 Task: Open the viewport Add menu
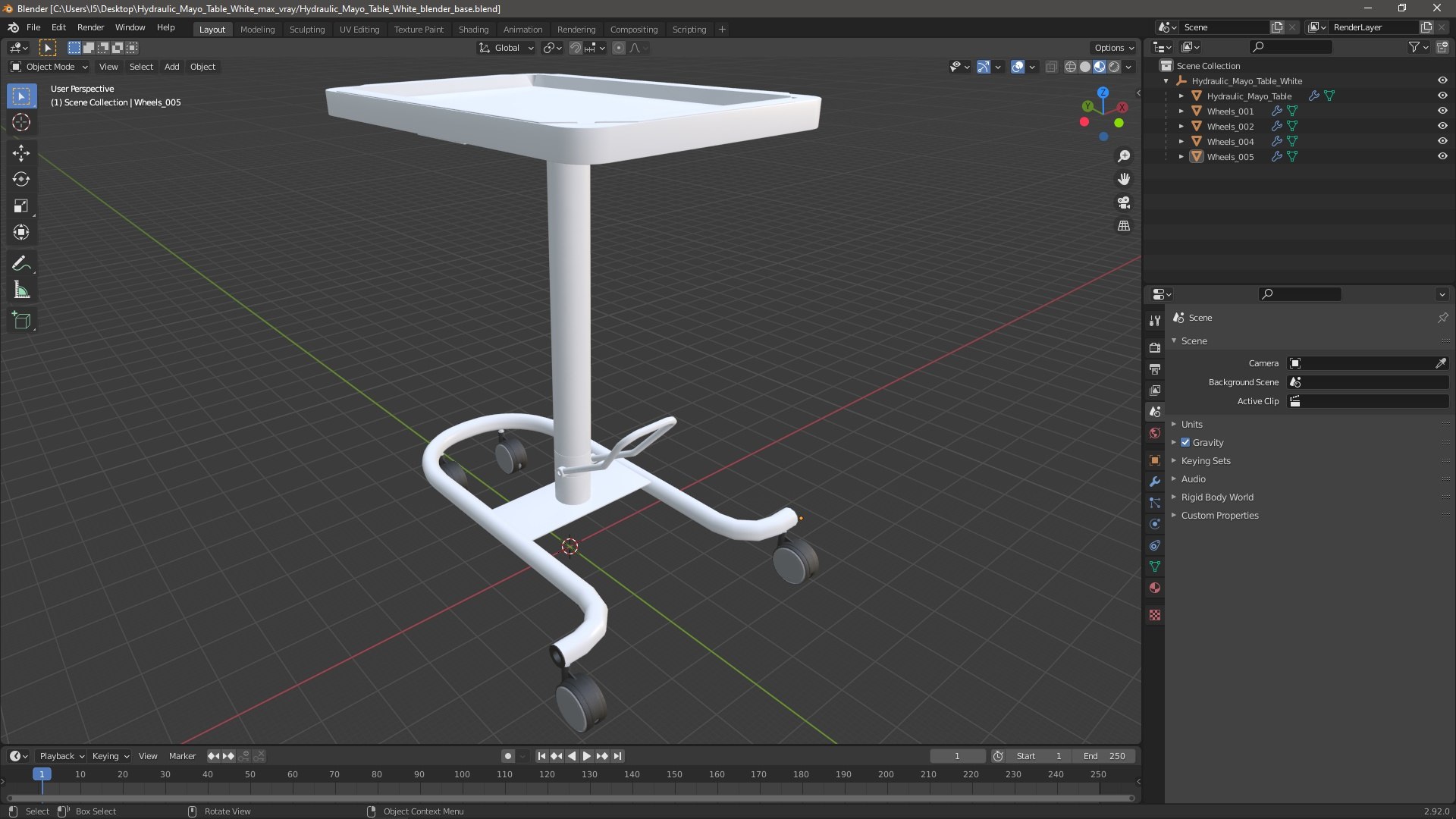pyautogui.click(x=172, y=67)
